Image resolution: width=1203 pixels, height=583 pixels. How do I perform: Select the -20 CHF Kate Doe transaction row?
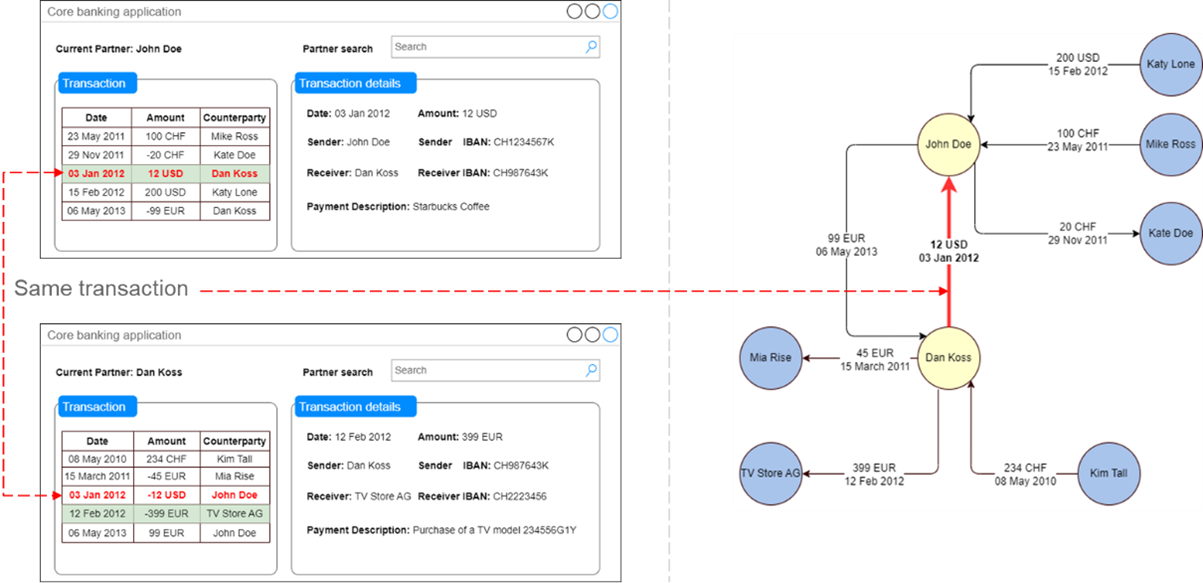click(x=165, y=155)
